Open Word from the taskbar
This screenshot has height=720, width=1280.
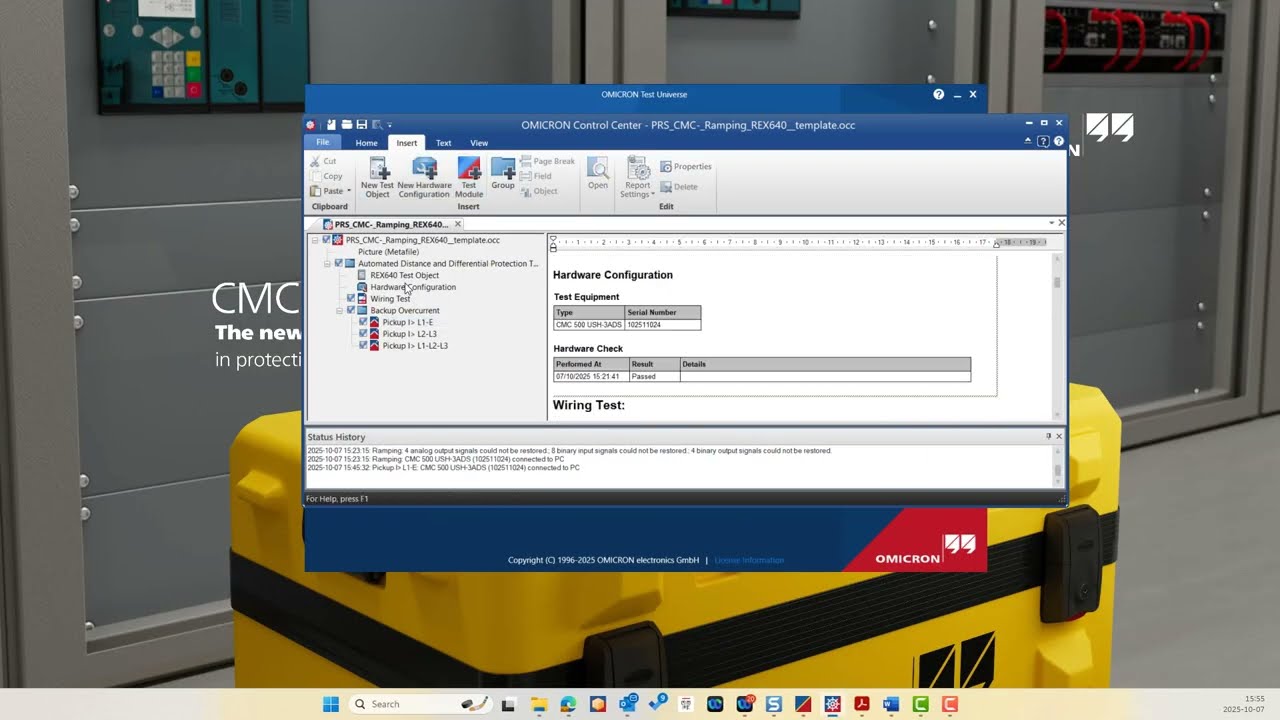pyautogui.click(x=891, y=704)
